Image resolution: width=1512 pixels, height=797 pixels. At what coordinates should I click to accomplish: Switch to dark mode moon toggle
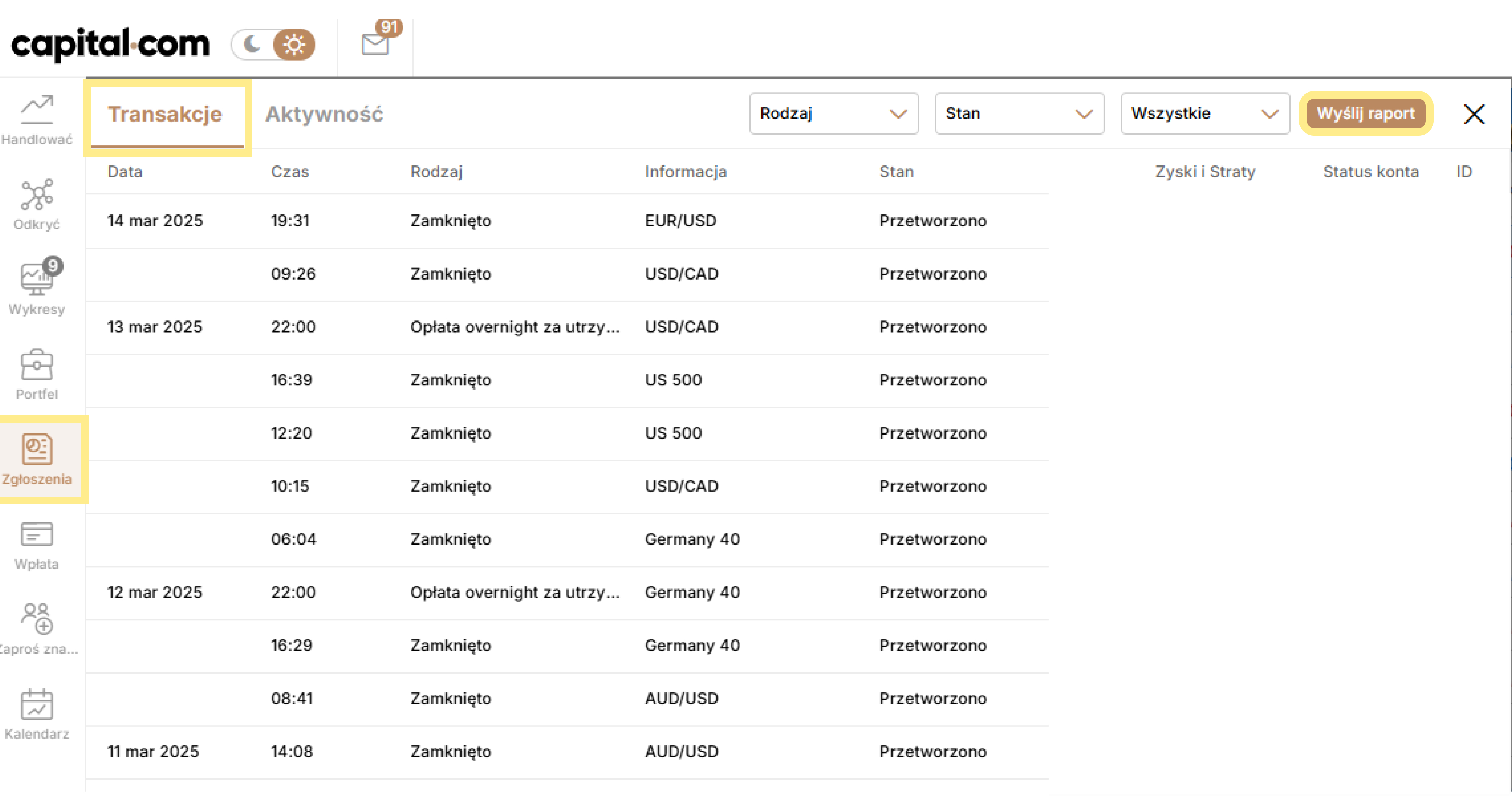tap(252, 44)
